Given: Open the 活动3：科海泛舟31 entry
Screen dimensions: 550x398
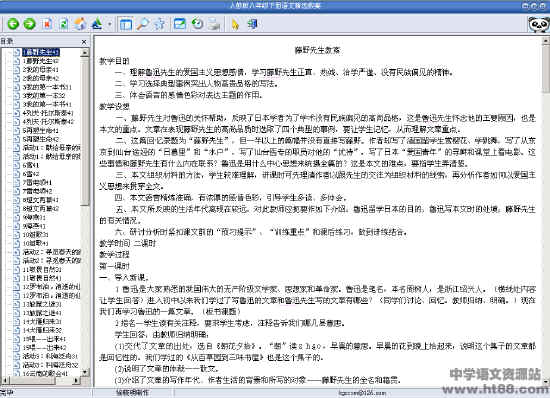Looking at the screenshot, I should (50, 356).
